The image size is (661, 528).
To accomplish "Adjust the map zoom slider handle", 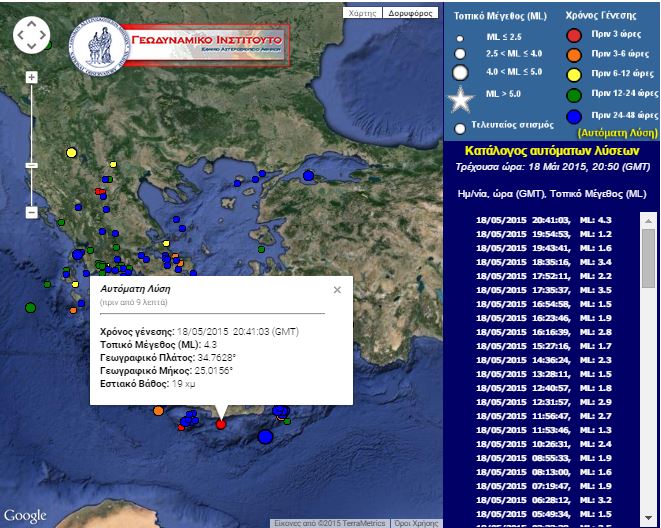I will coord(32,165).
